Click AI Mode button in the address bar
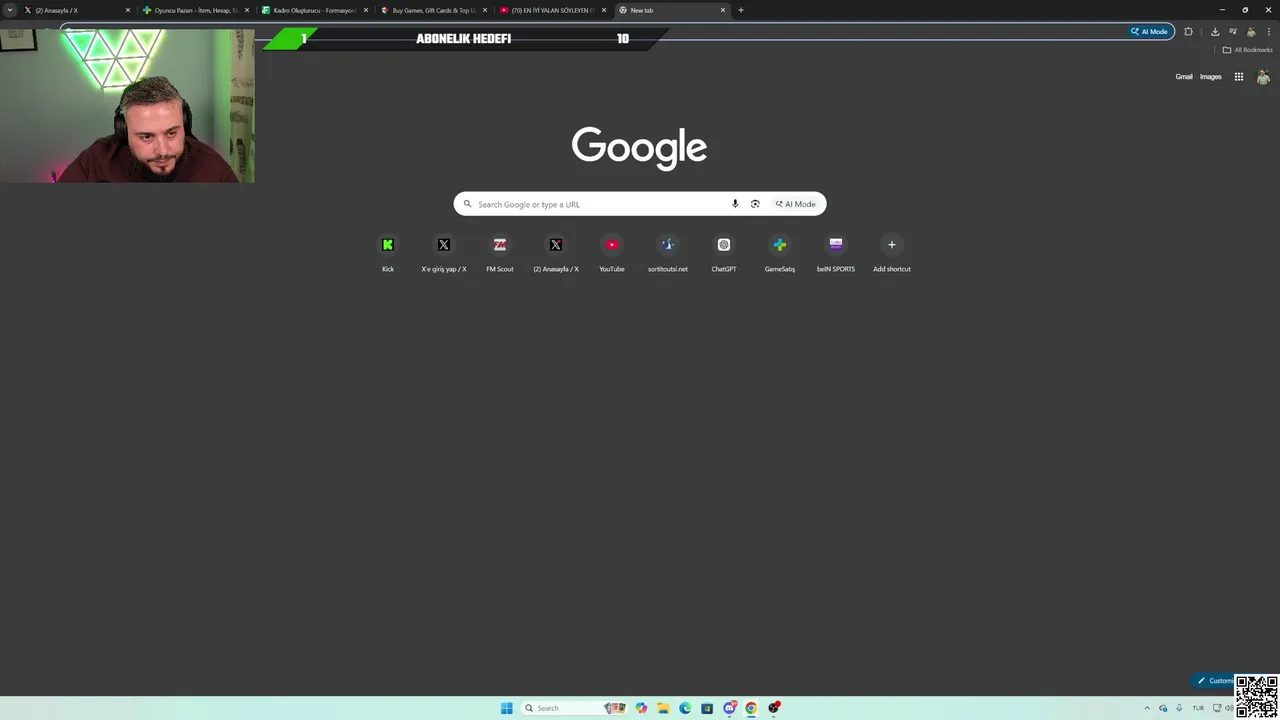Image resolution: width=1280 pixels, height=720 pixels. tap(1149, 31)
